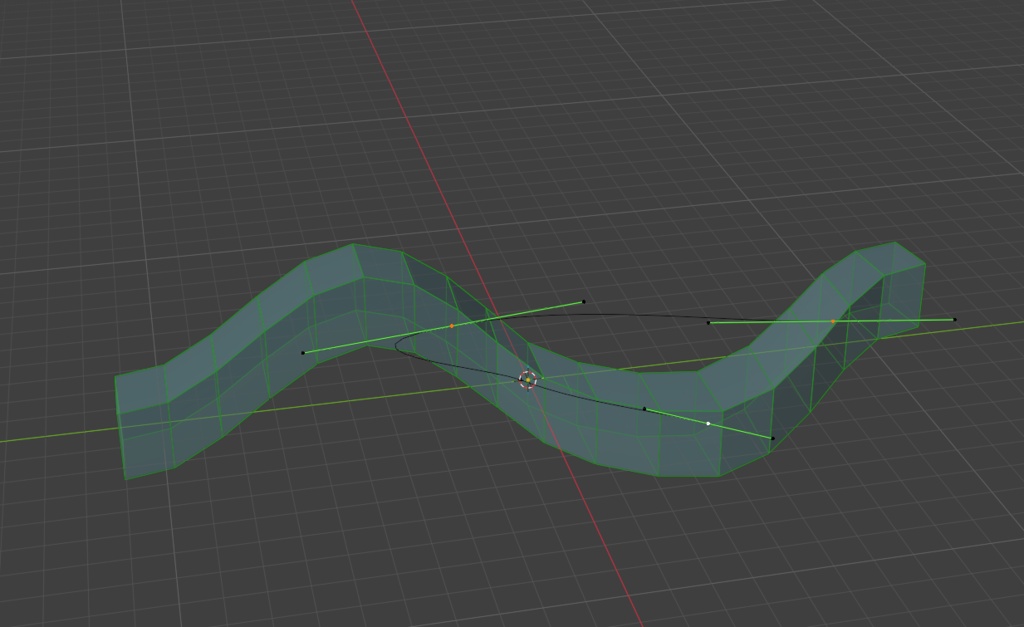Click the upper endpoint of the longest handle line

[x=584, y=302]
